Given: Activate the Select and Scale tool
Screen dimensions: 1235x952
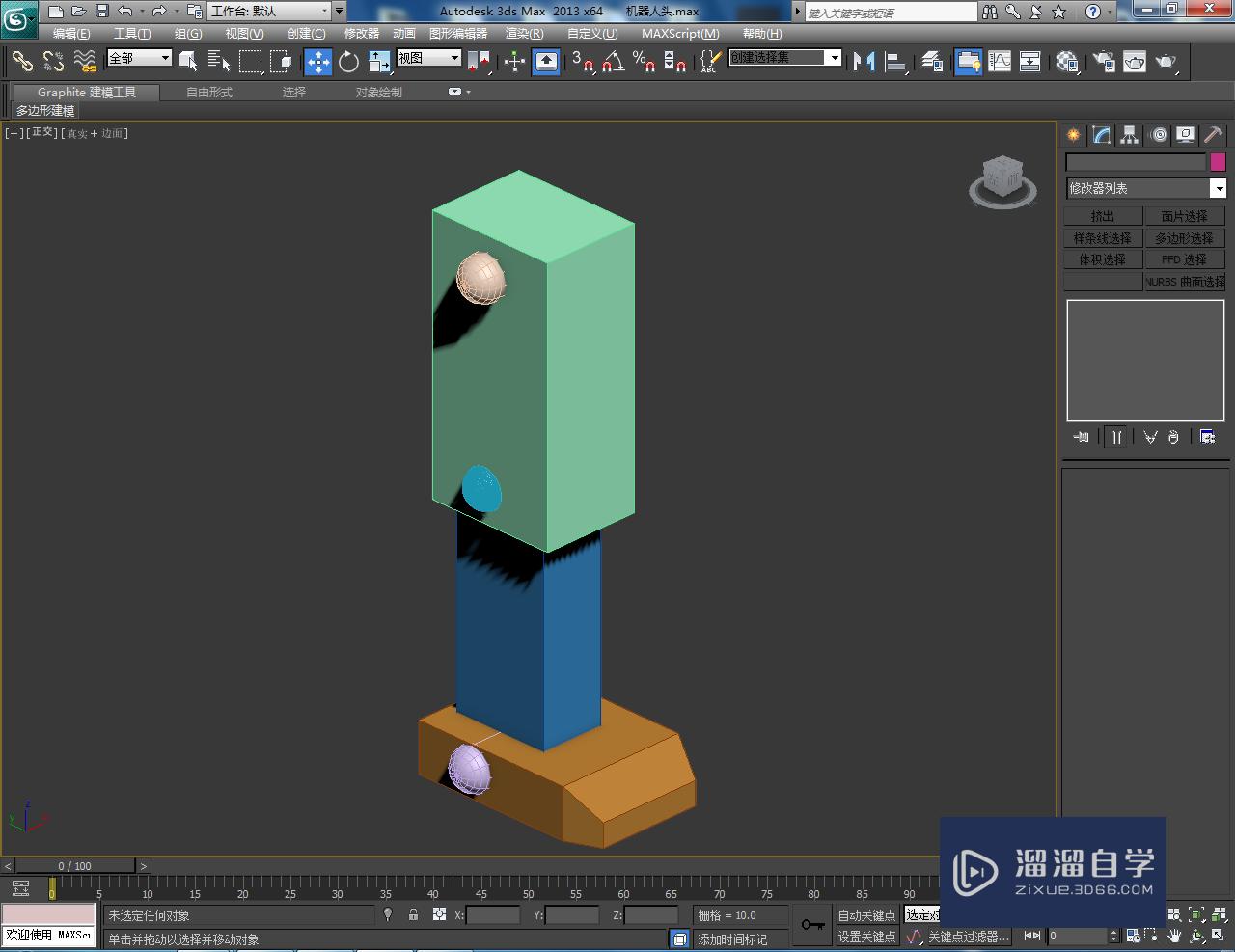Looking at the screenshot, I should (x=380, y=62).
